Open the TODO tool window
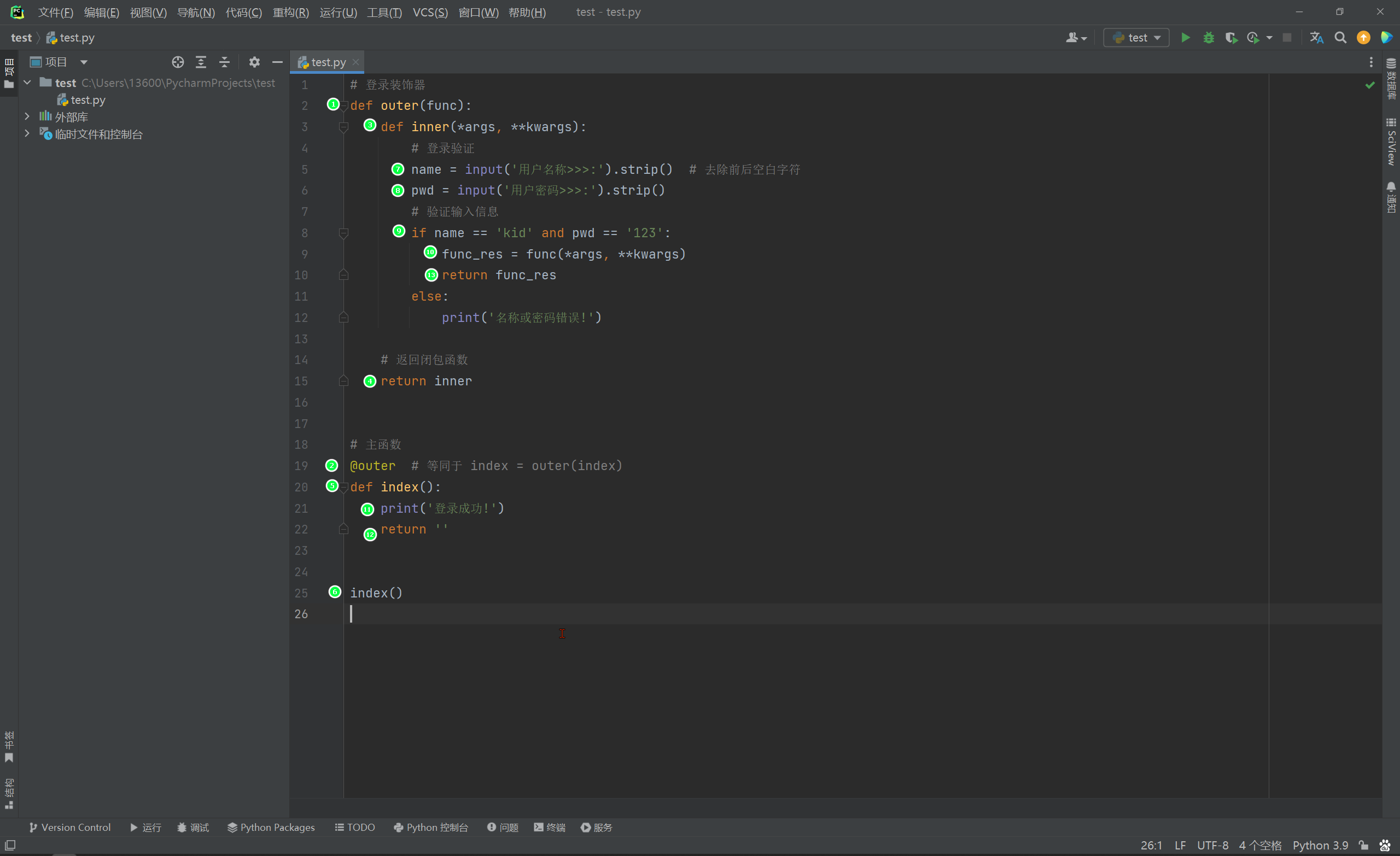 [x=354, y=827]
